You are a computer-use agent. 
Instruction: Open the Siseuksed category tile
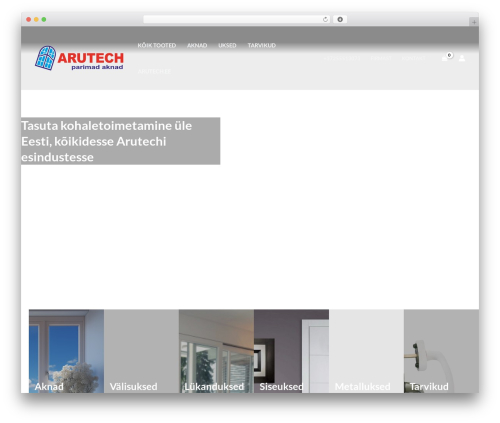291,351
